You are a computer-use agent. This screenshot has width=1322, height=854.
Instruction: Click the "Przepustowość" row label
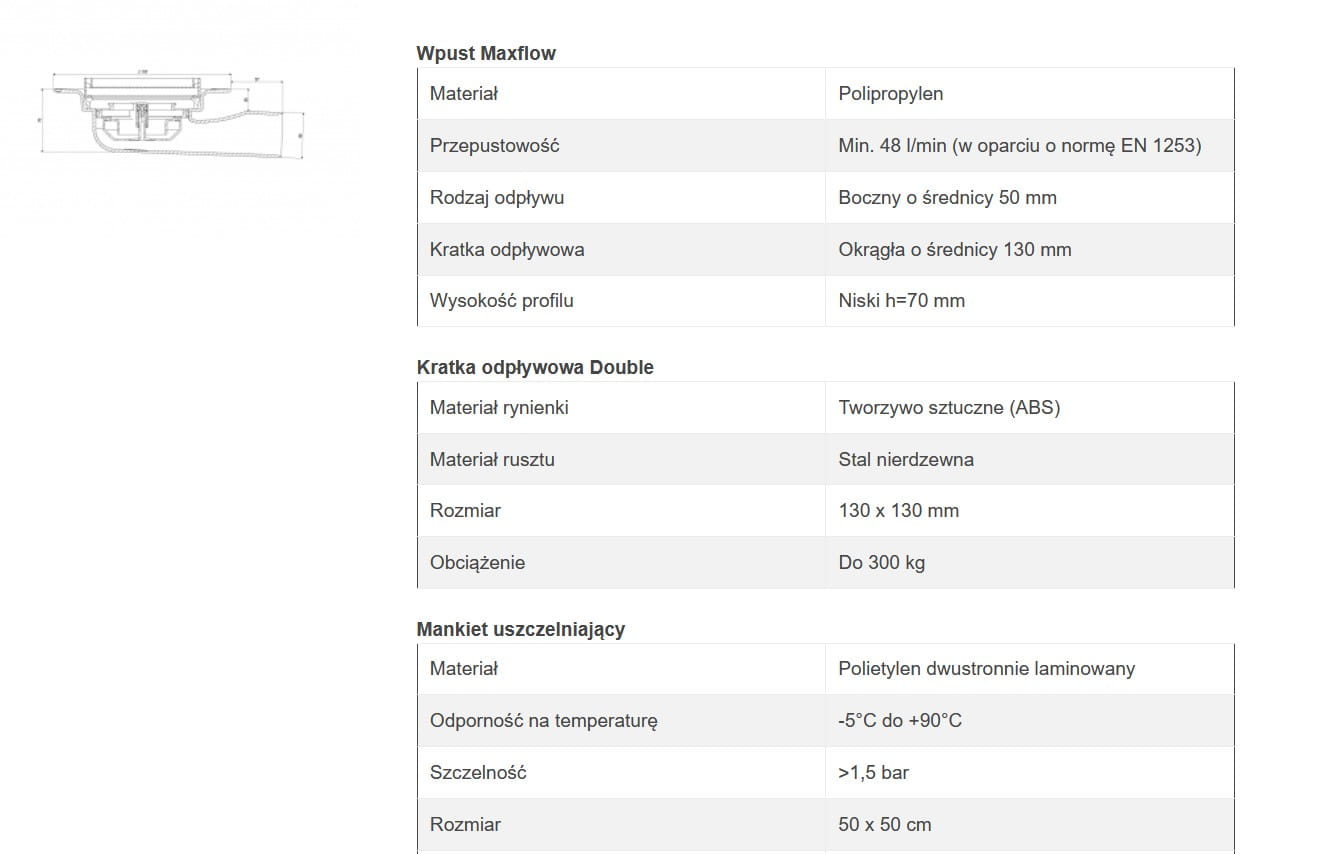[494, 146]
